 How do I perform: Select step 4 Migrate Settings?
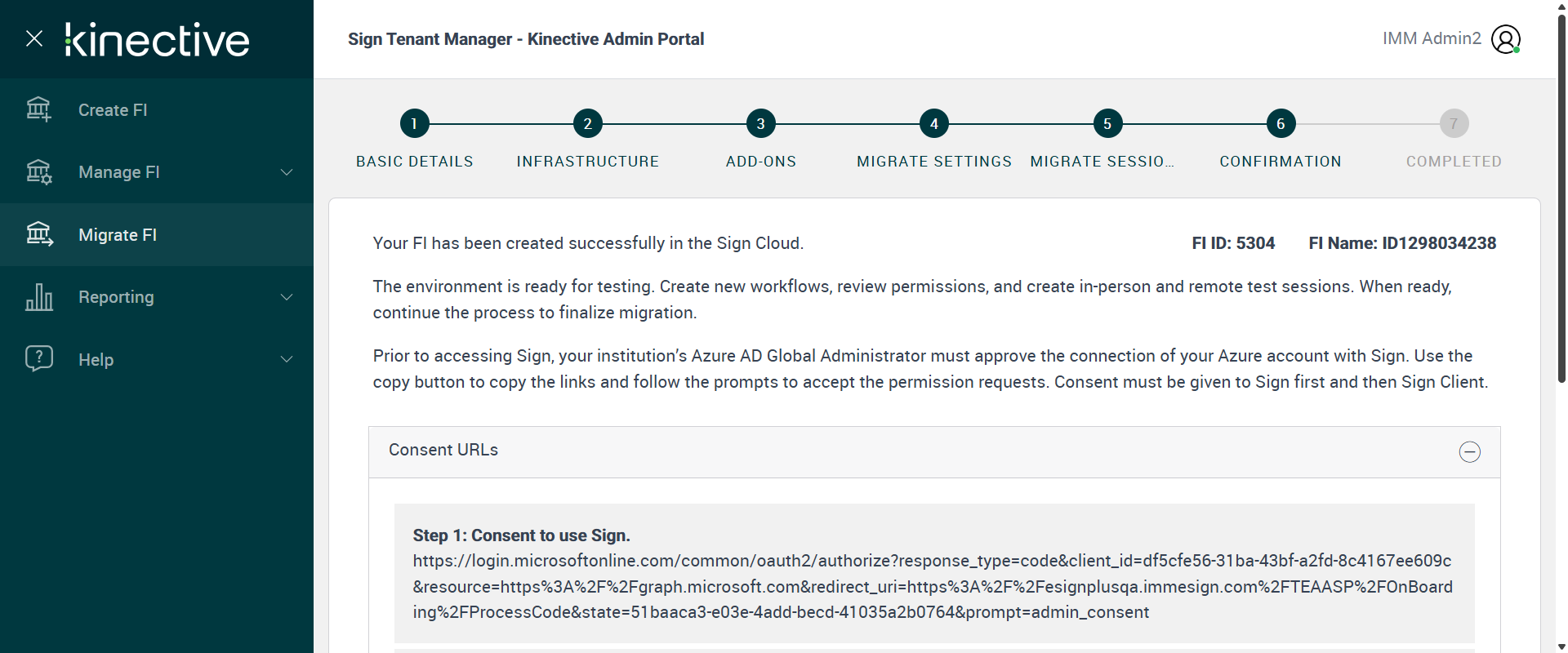933,124
